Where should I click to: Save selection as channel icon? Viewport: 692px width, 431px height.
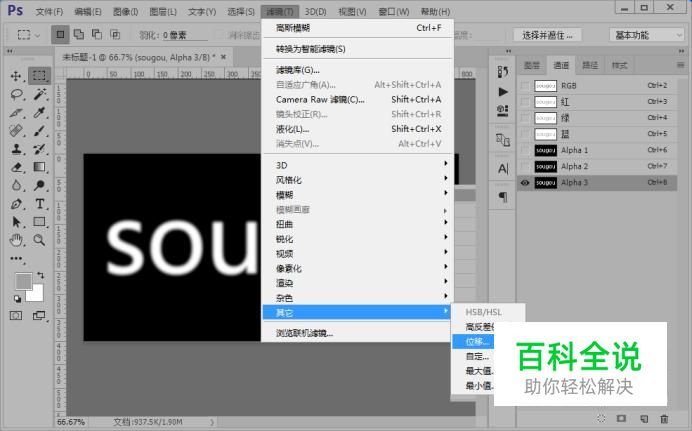point(621,418)
